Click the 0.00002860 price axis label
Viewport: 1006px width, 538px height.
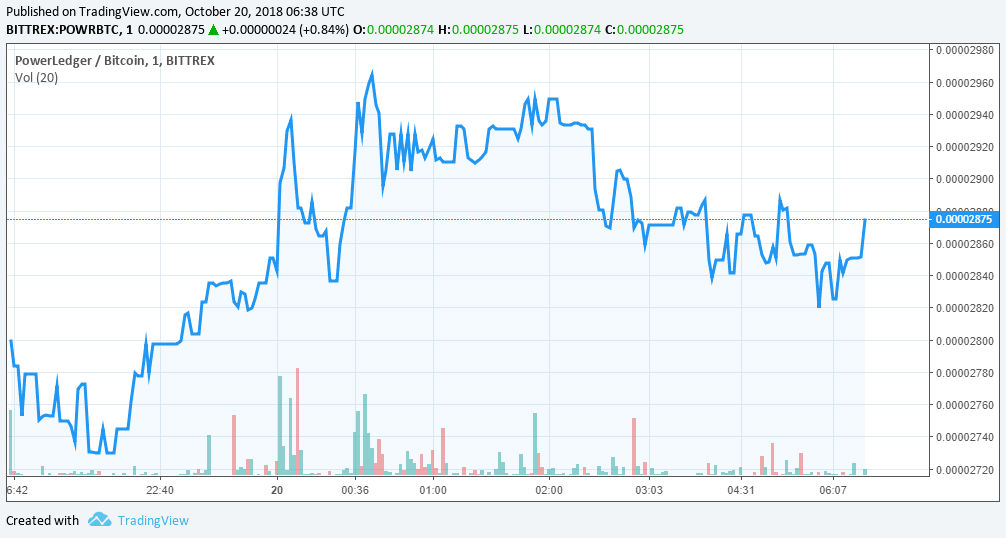point(964,244)
